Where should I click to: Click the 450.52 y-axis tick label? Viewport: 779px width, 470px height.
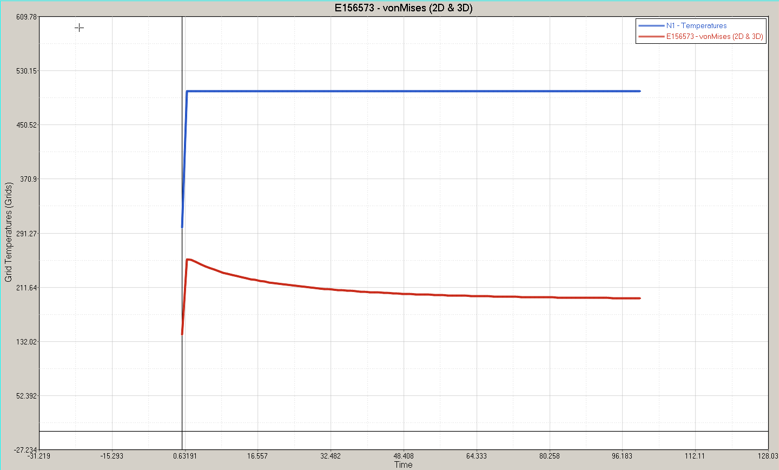pyautogui.click(x=20, y=125)
